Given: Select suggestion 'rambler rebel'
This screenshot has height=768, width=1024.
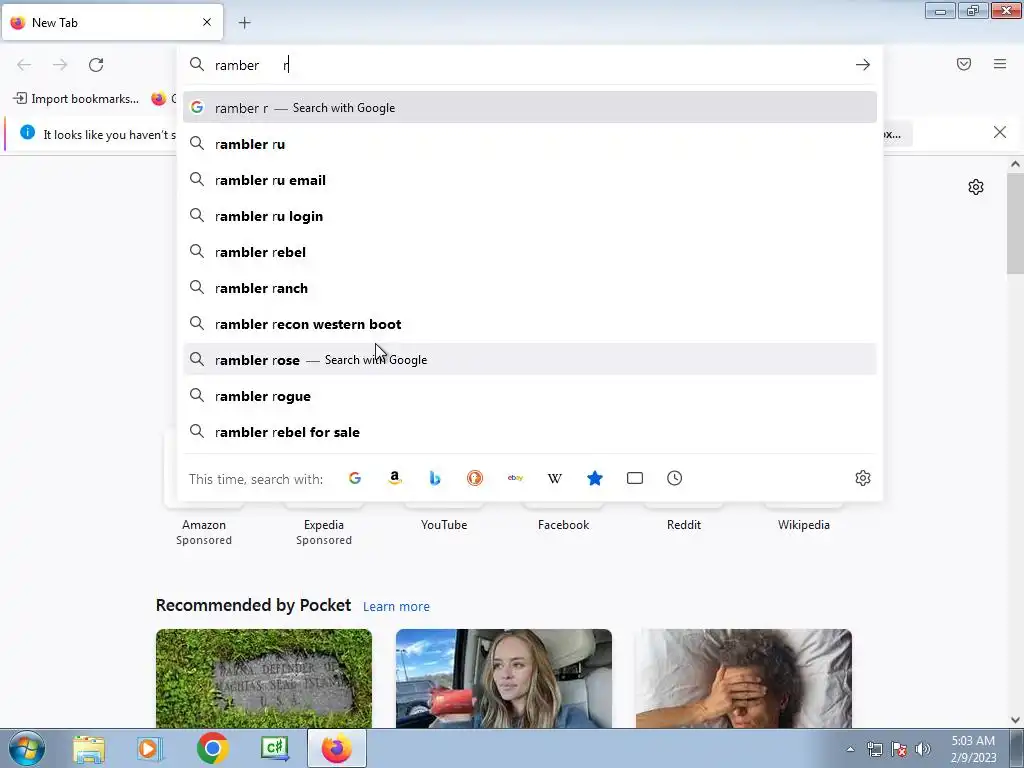Looking at the screenshot, I should click(530, 251).
